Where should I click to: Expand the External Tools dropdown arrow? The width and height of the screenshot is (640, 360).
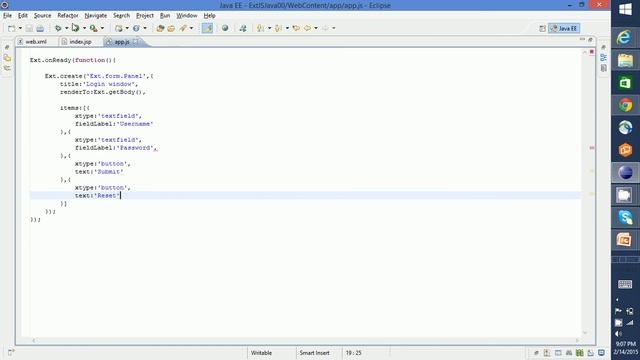point(102,28)
